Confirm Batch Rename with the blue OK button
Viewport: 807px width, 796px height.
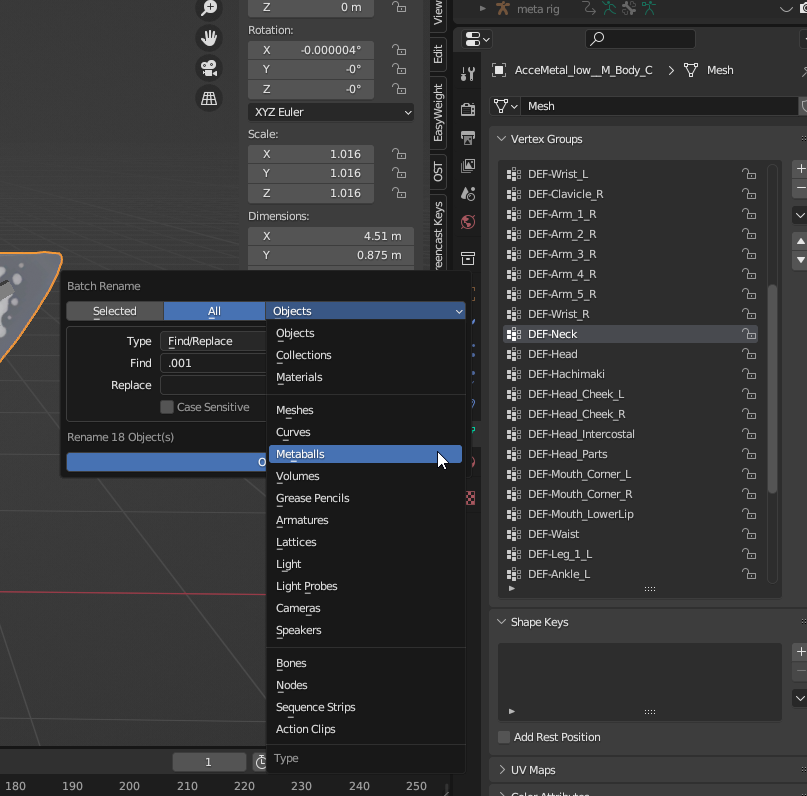click(166, 462)
